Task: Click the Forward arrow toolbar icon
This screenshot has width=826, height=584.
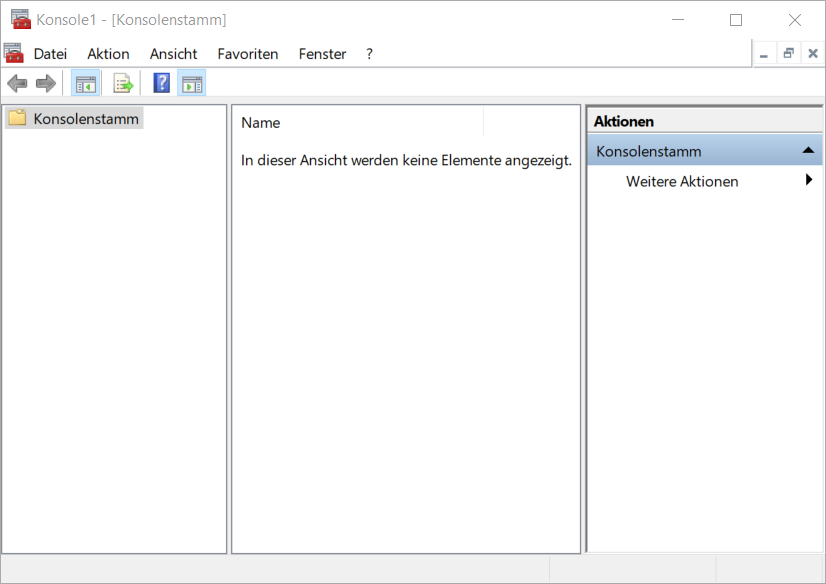Action: pos(45,84)
